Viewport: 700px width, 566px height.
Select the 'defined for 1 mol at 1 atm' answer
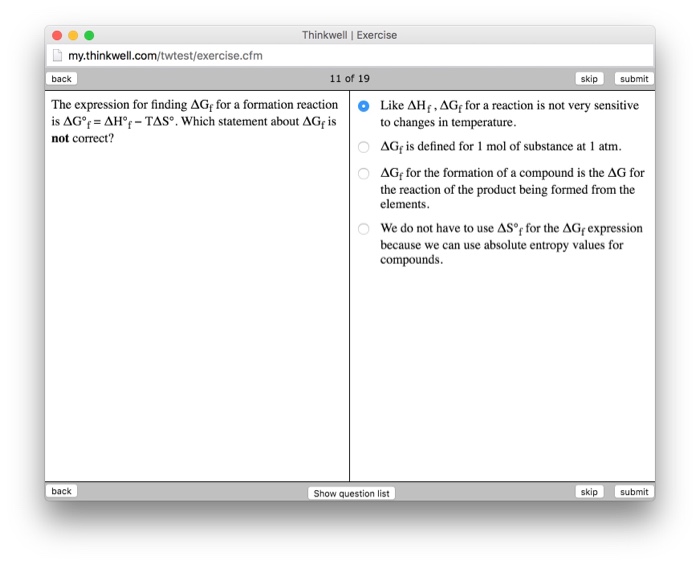click(363, 147)
